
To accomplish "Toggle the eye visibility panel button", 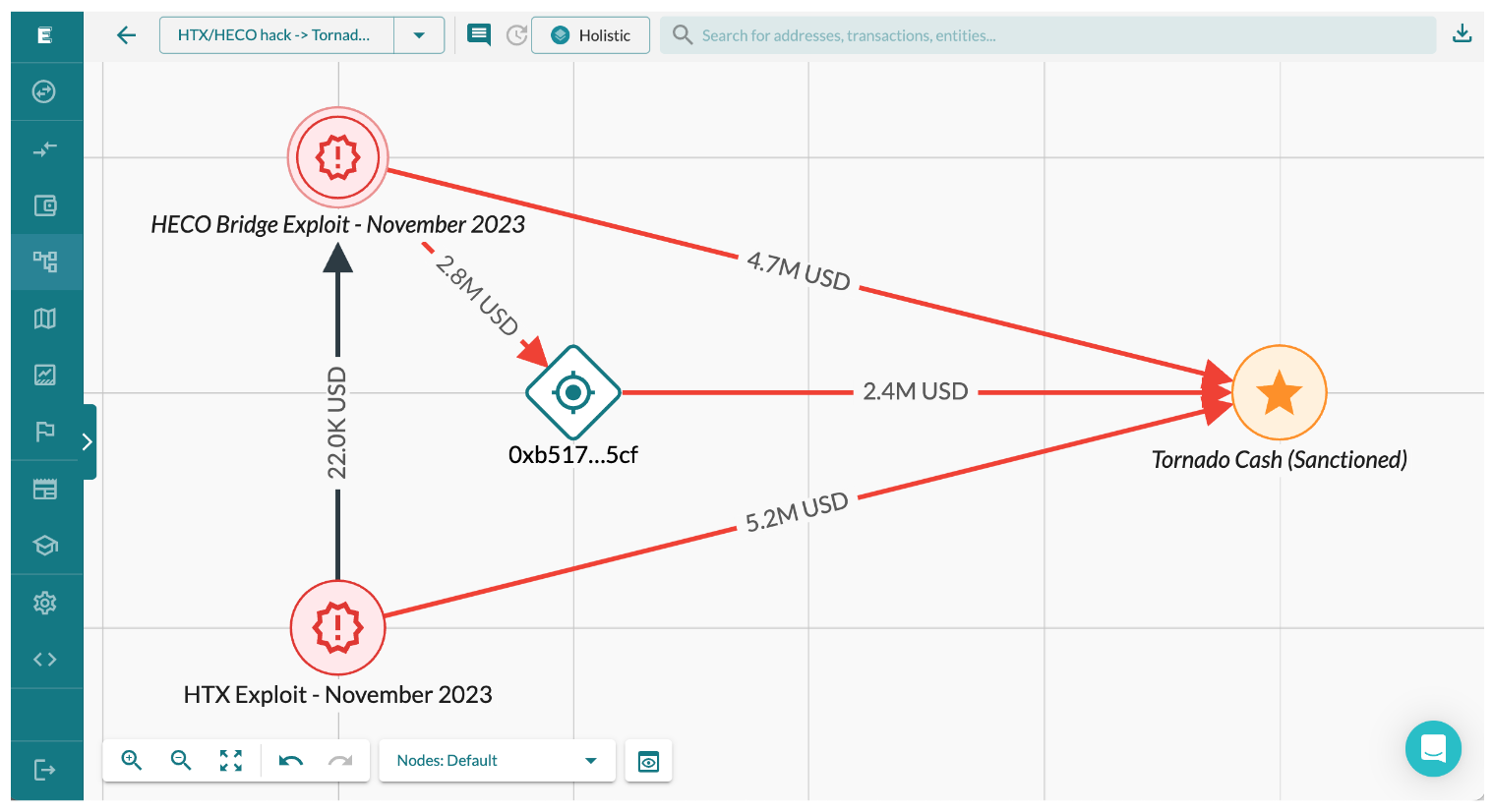I will (x=648, y=761).
